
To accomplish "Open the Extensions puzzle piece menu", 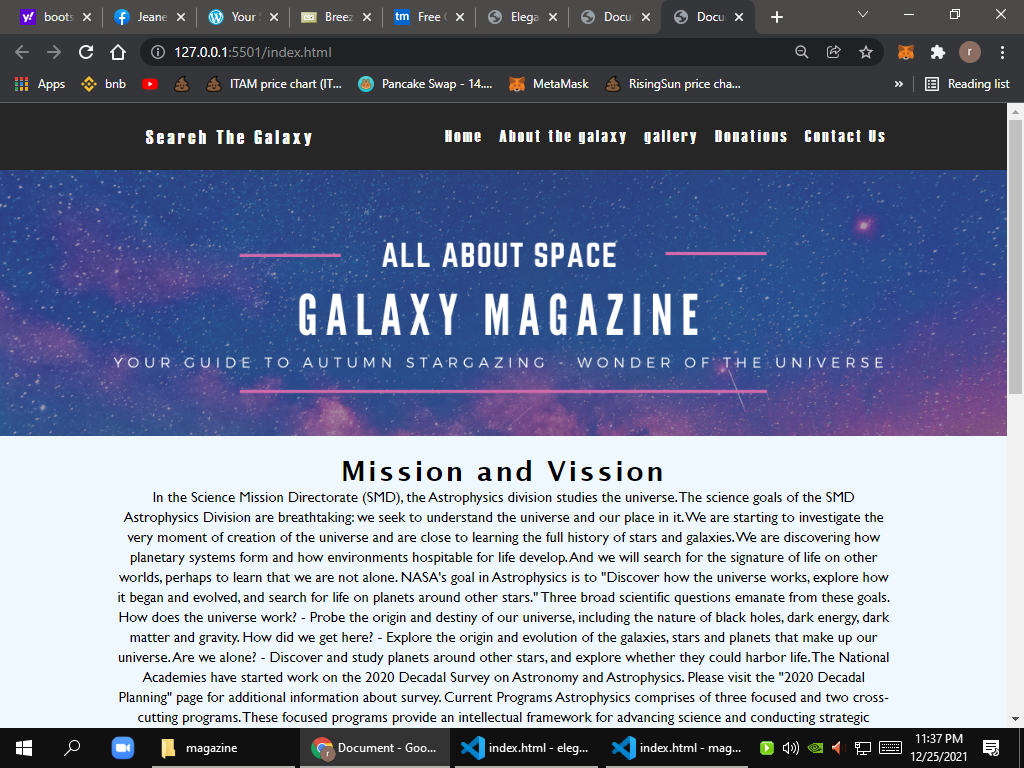I will [x=937, y=52].
